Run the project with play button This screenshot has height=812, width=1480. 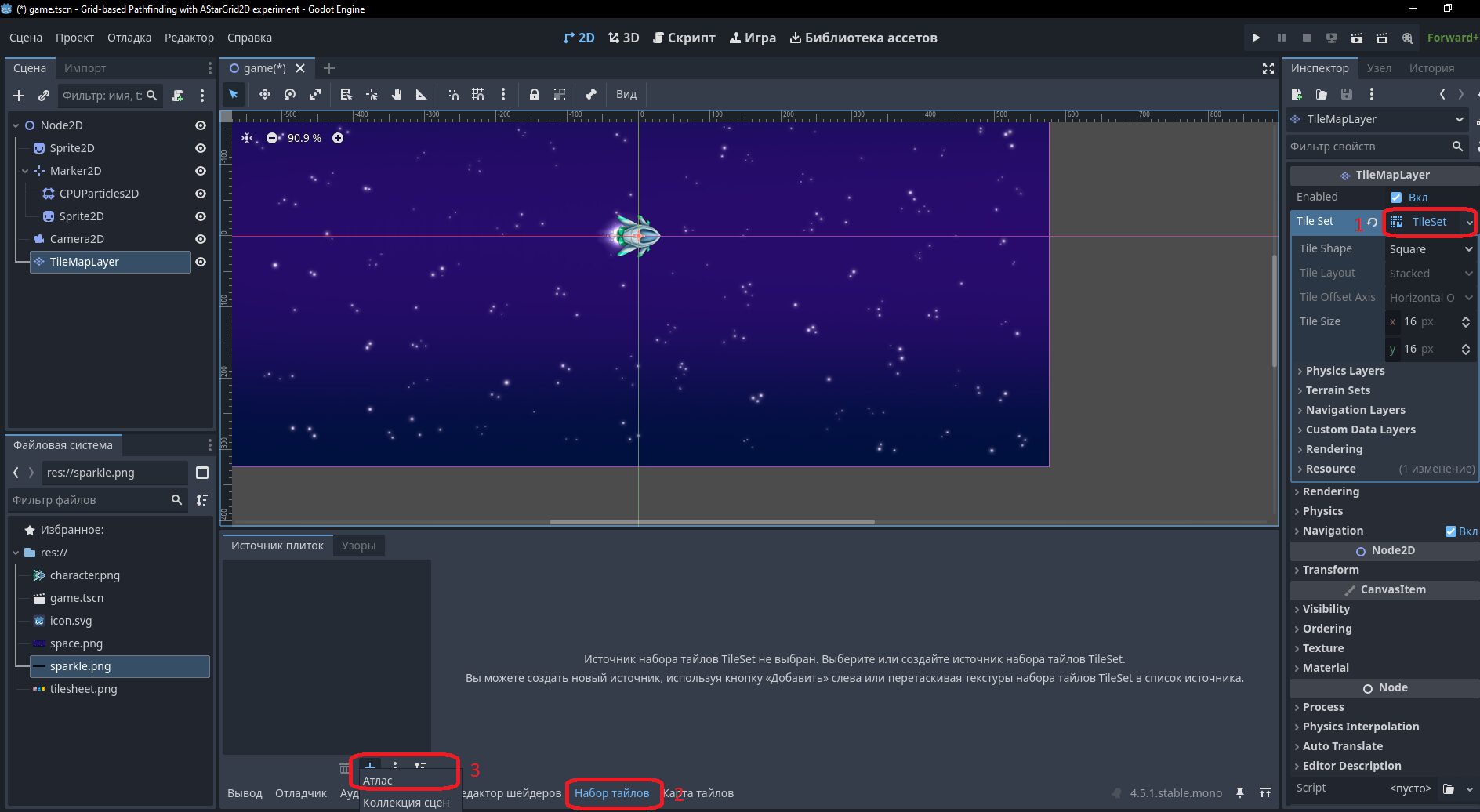1256,38
